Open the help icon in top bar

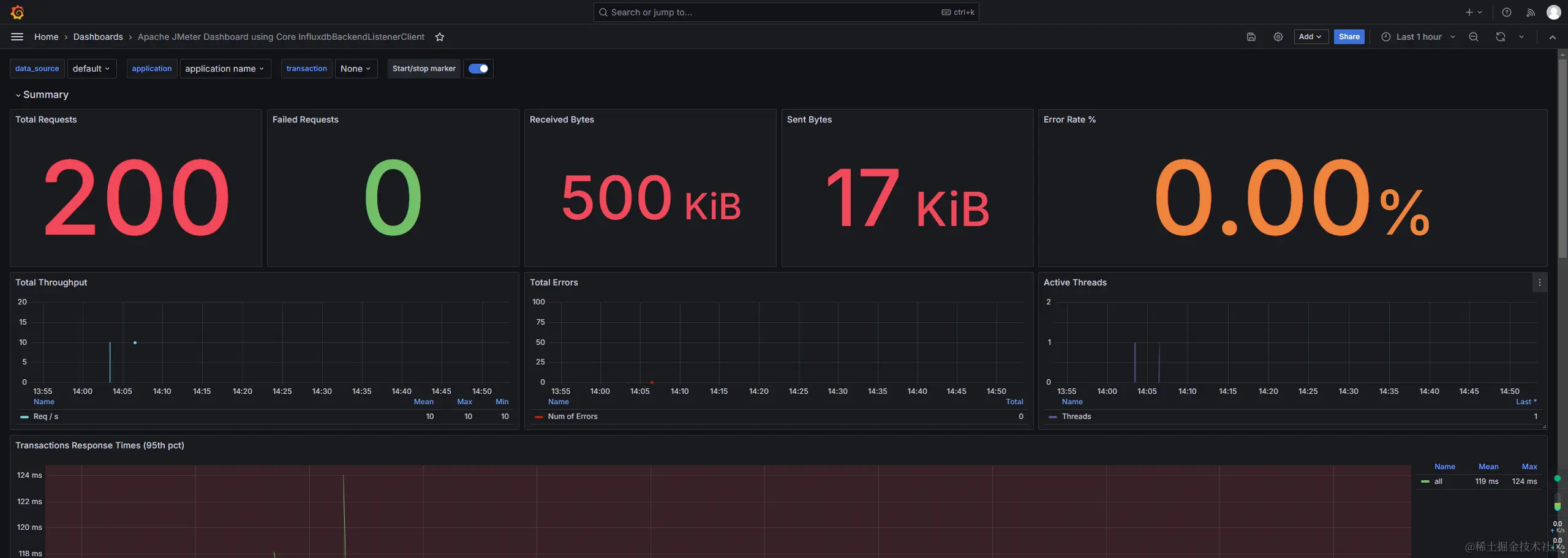[x=1506, y=12]
